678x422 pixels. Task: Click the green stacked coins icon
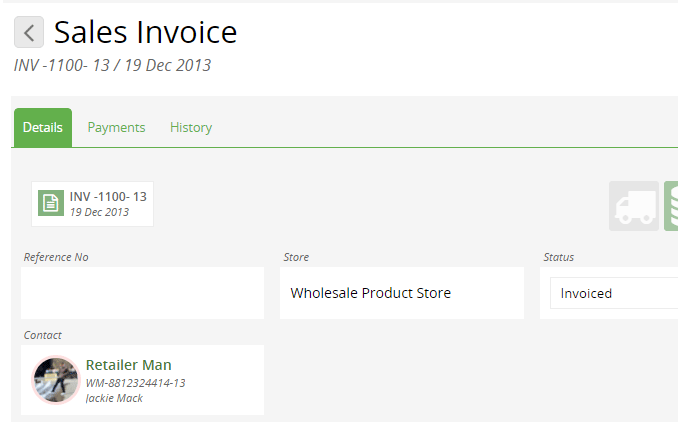tap(671, 206)
